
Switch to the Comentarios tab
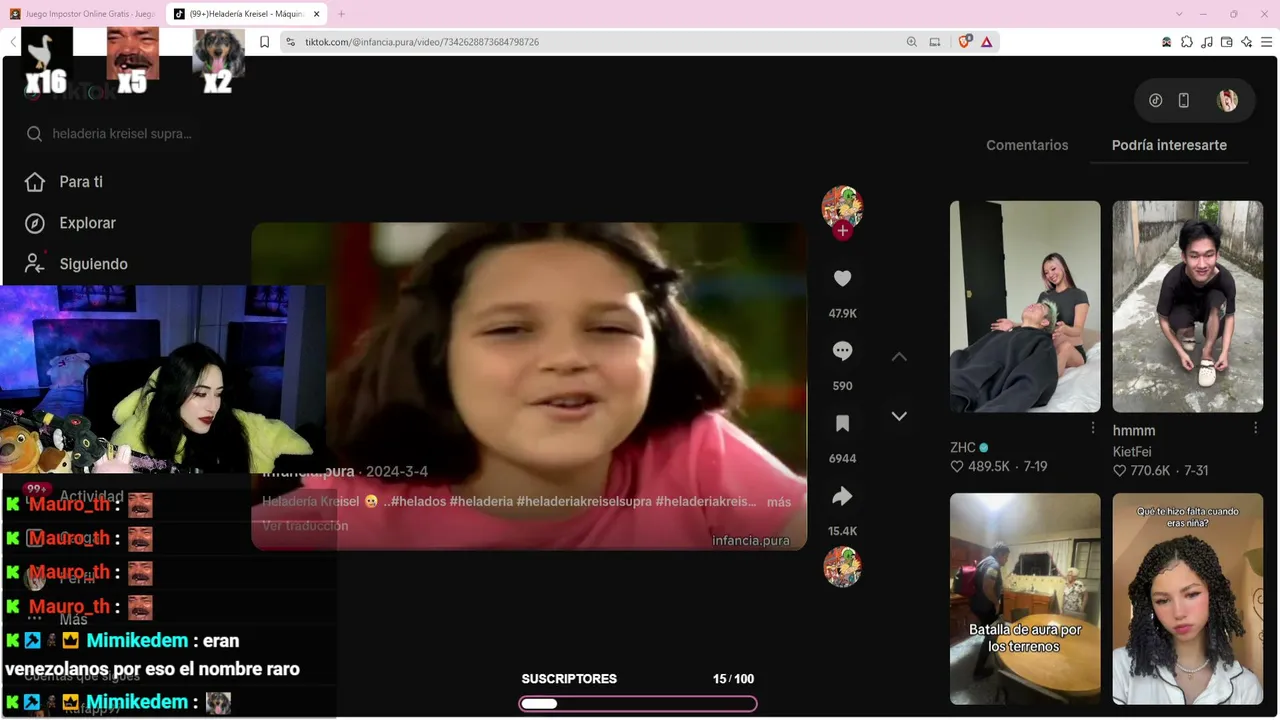[x=1027, y=145]
